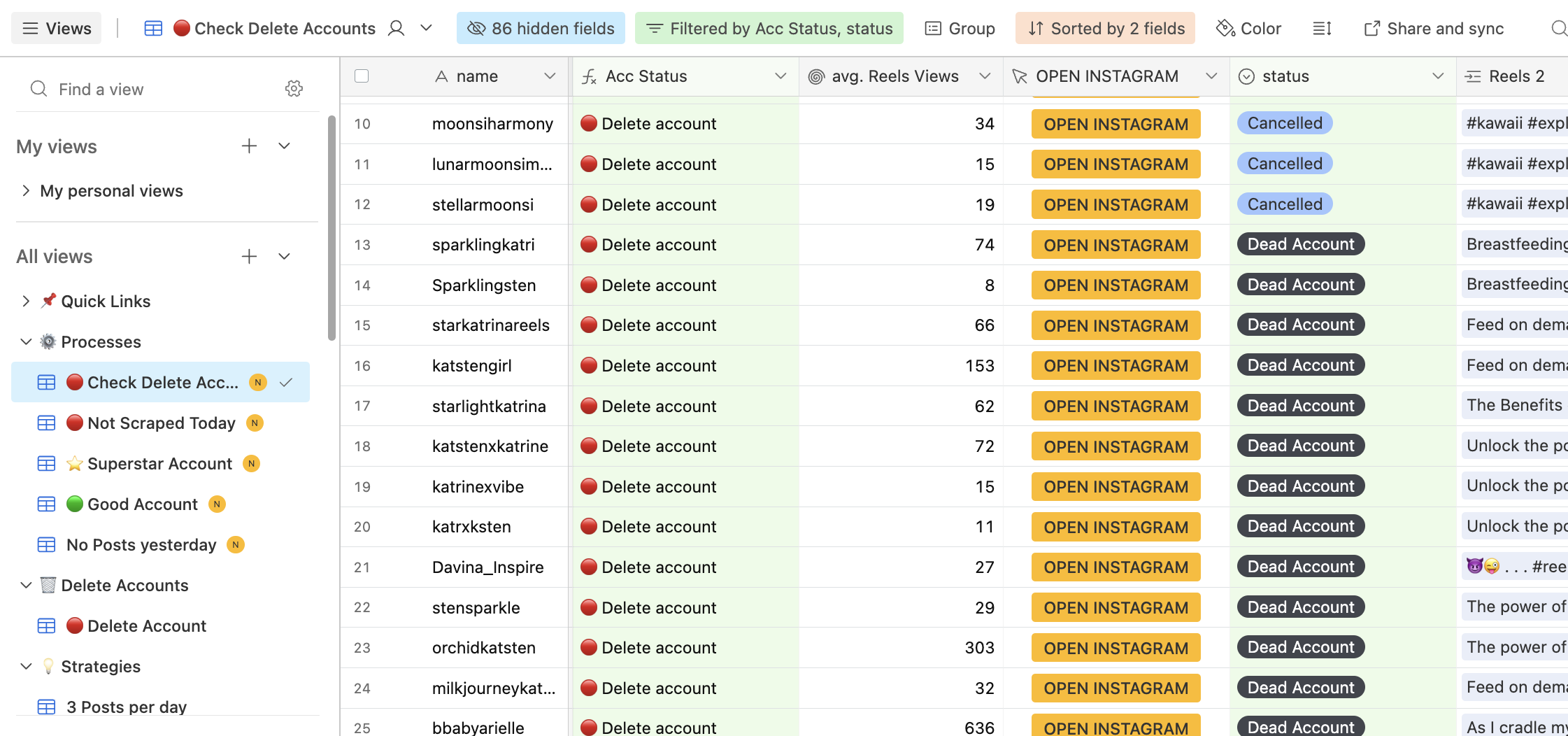Select the Check Delete Acc... view
The width and height of the screenshot is (1568, 736).
click(x=160, y=382)
